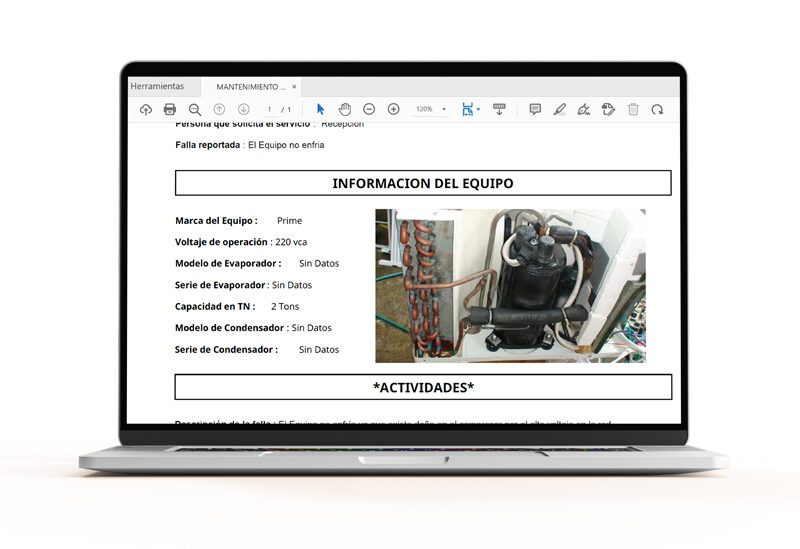The image size is (800, 549).
Task: Click the cloud upload icon
Action: pos(146,109)
